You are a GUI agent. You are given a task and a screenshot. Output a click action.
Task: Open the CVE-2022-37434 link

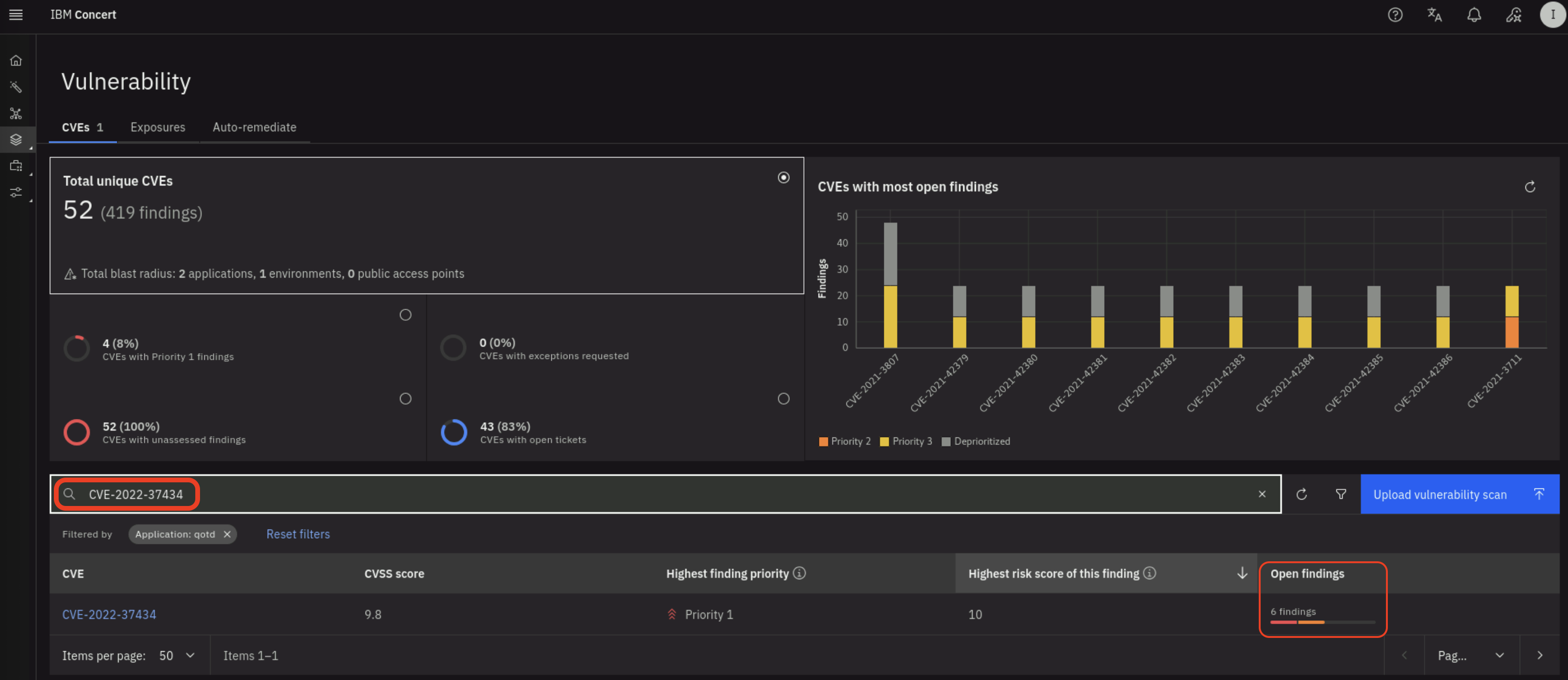click(x=109, y=614)
